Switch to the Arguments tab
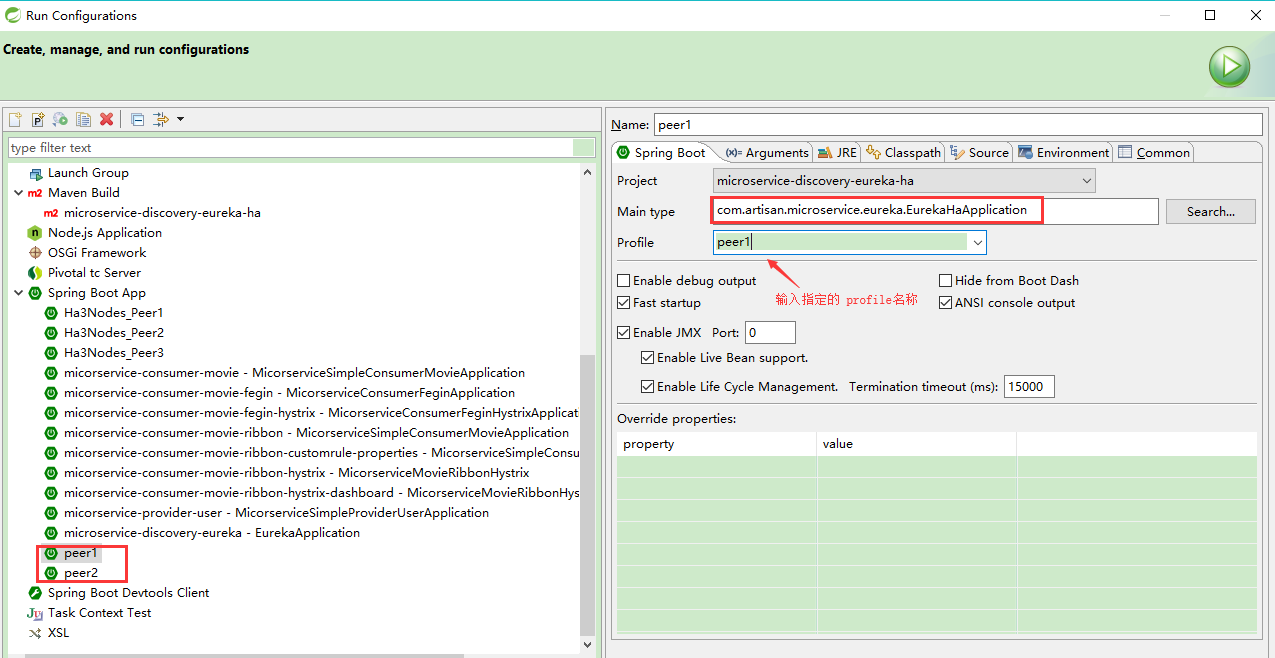Image resolution: width=1275 pixels, height=658 pixels. pyautogui.click(x=766, y=152)
